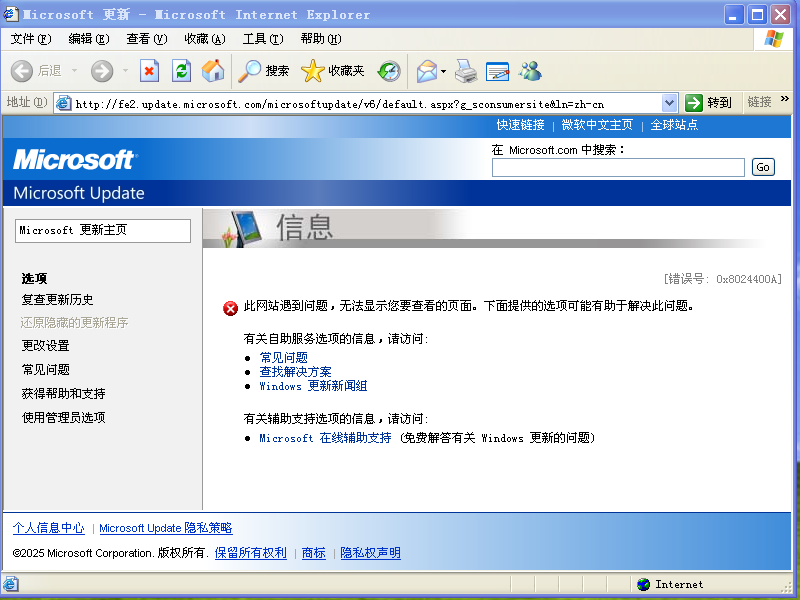Screen dimensions: 800x600
Task: Click the Windows flag logo
Action: pyautogui.click(x=773, y=39)
